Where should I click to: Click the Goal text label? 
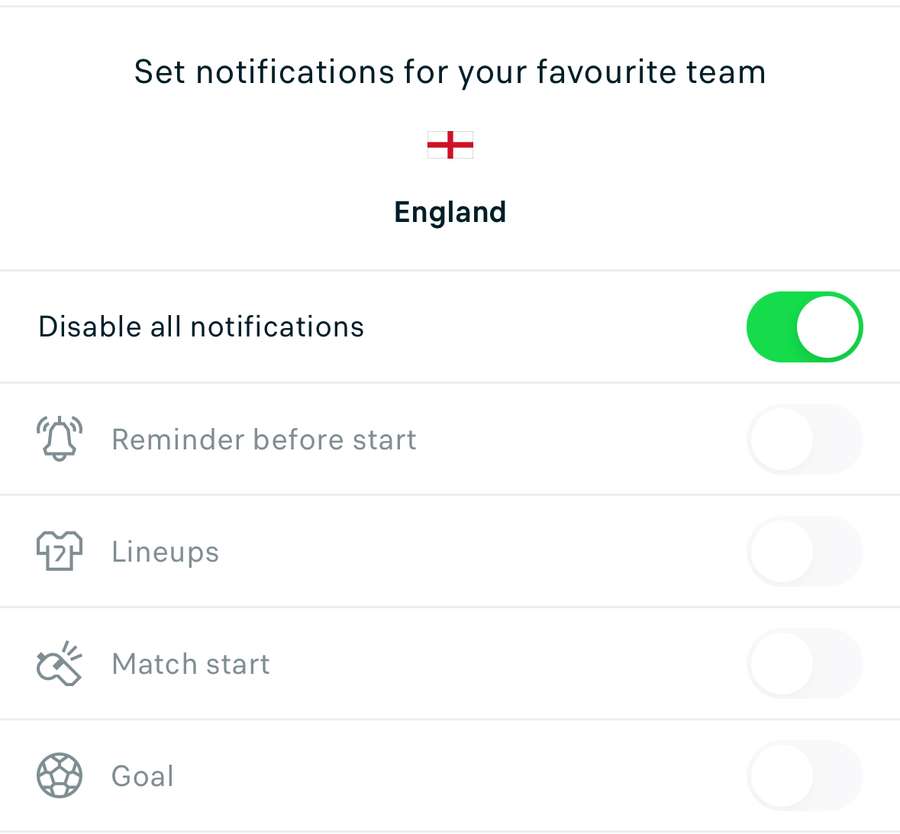(143, 776)
